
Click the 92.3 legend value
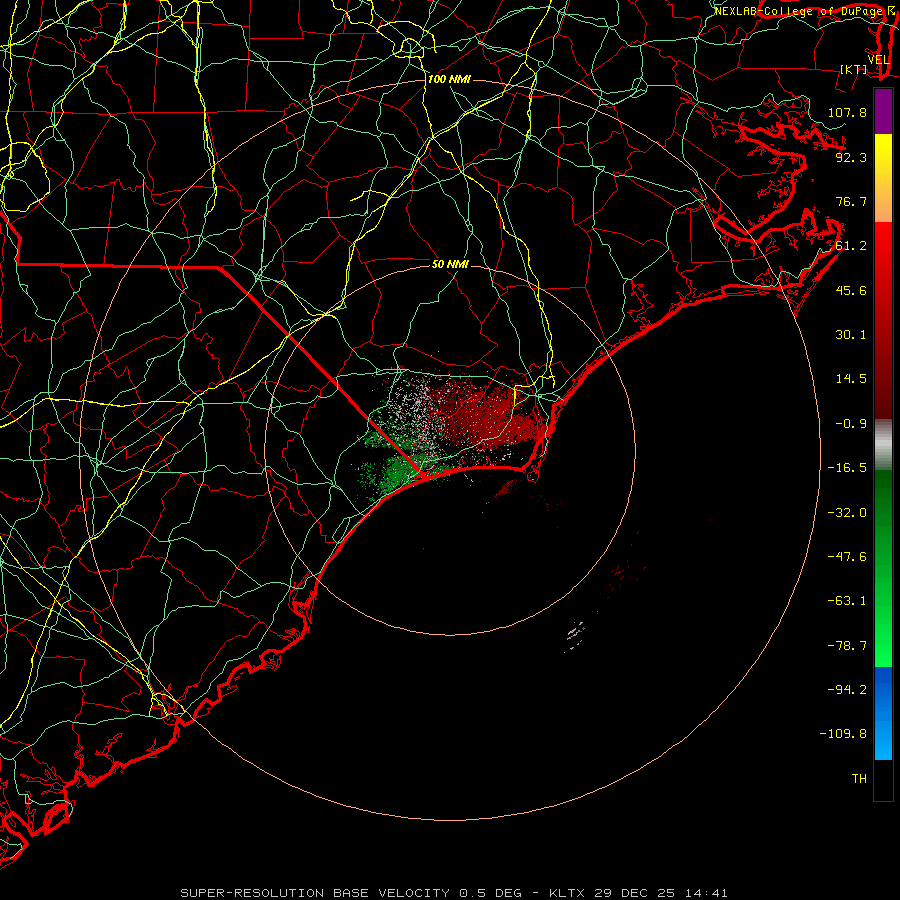(x=851, y=157)
